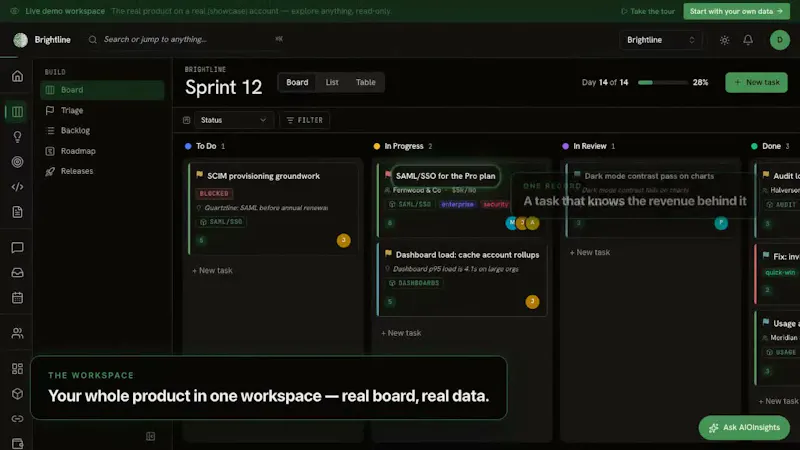Click the group-by icon left of Status
Viewport: 800px width, 450px height.
pyautogui.click(x=186, y=120)
